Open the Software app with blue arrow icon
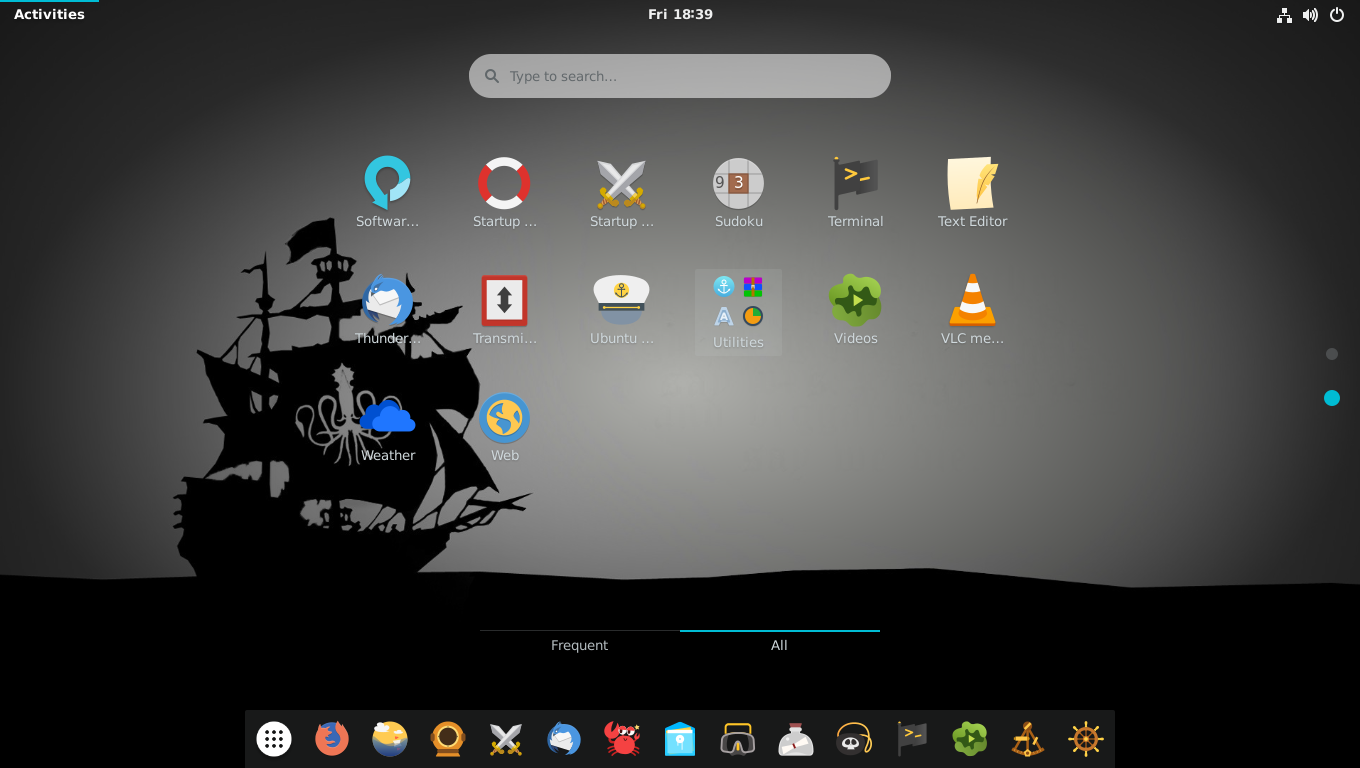The width and height of the screenshot is (1360, 768). tap(388, 193)
